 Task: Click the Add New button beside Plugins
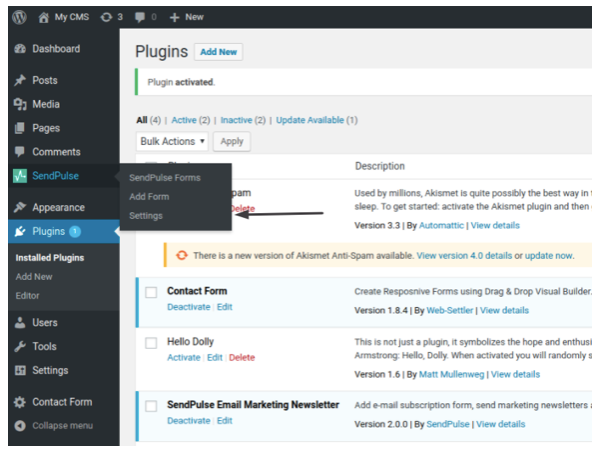219,52
